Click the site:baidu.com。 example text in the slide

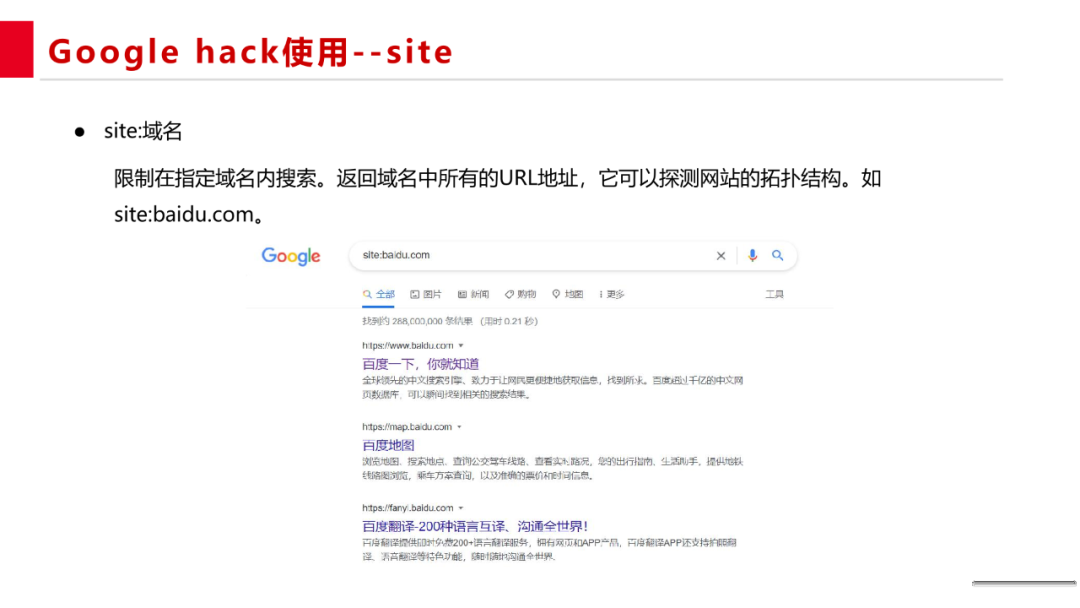point(189,215)
